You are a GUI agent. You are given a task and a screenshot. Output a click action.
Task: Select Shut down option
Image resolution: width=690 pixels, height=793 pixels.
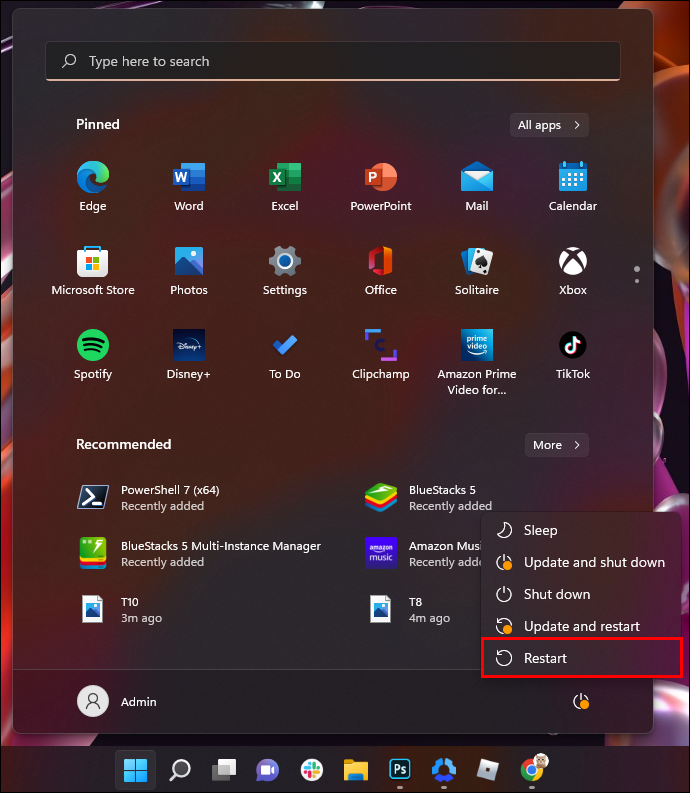click(581, 594)
